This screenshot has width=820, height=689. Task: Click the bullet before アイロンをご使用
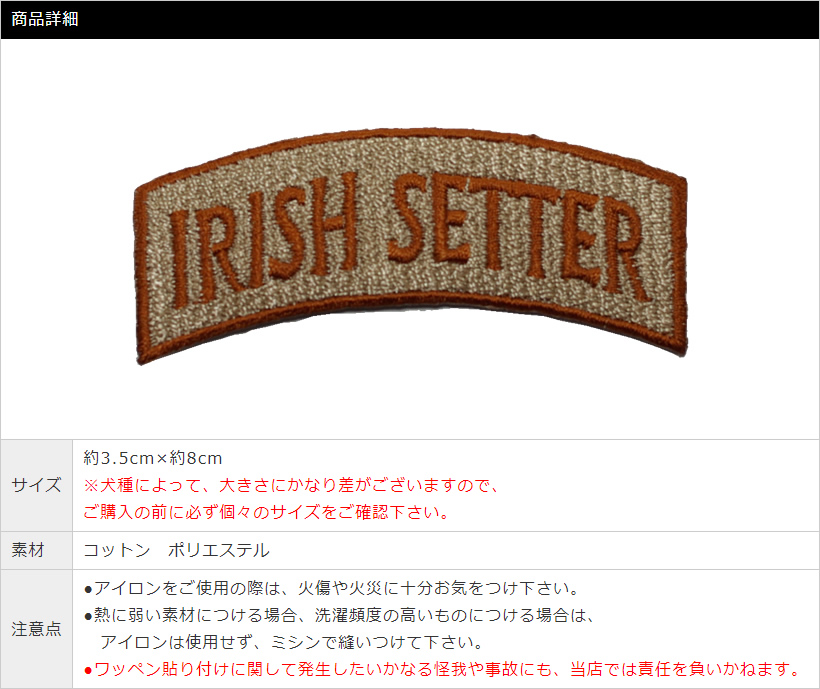click(88, 590)
